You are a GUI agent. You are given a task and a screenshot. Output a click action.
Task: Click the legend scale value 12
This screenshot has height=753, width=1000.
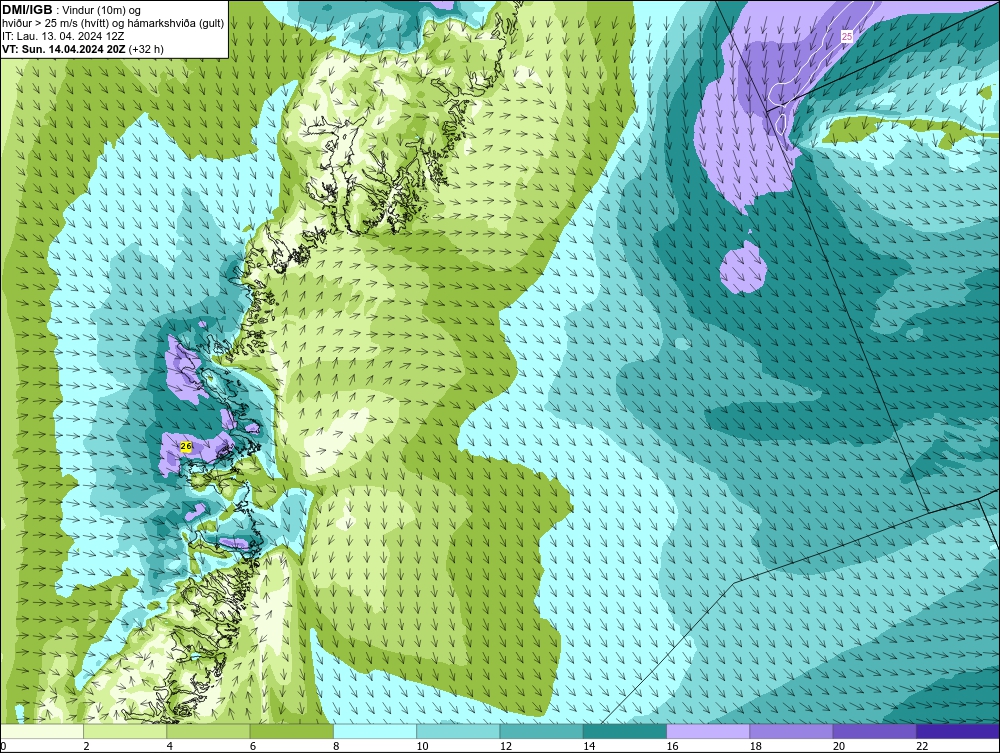click(x=506, y=746)
